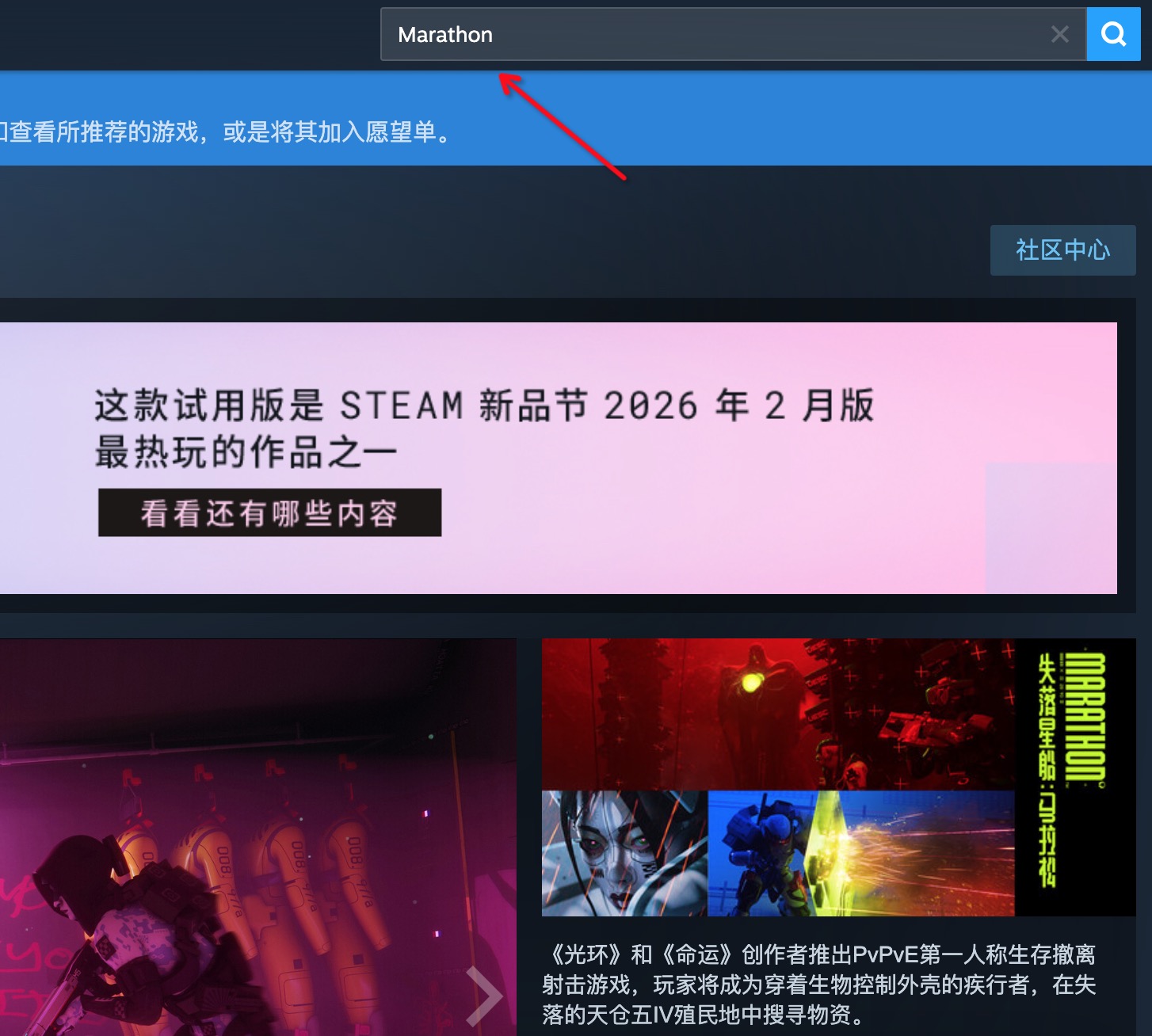Click the STEAM 新品节 demo banner headline

(484, 428)
